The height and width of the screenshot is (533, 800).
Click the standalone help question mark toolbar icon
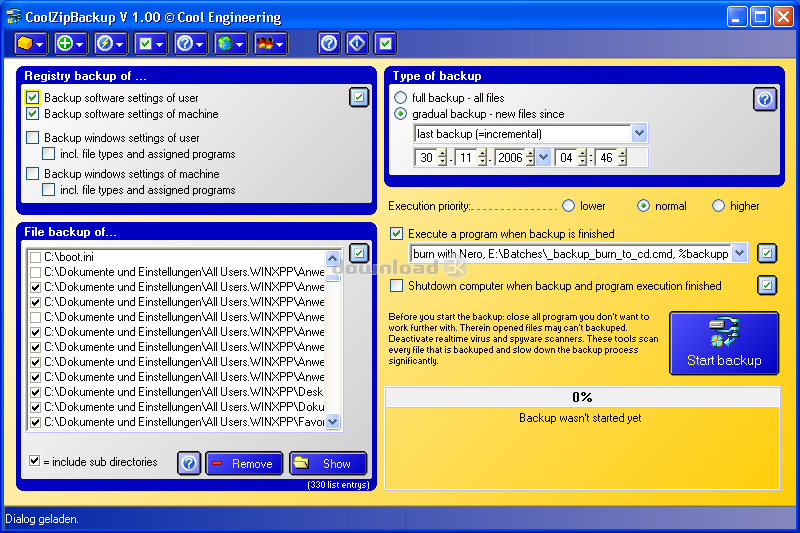[x=329, y=44]
